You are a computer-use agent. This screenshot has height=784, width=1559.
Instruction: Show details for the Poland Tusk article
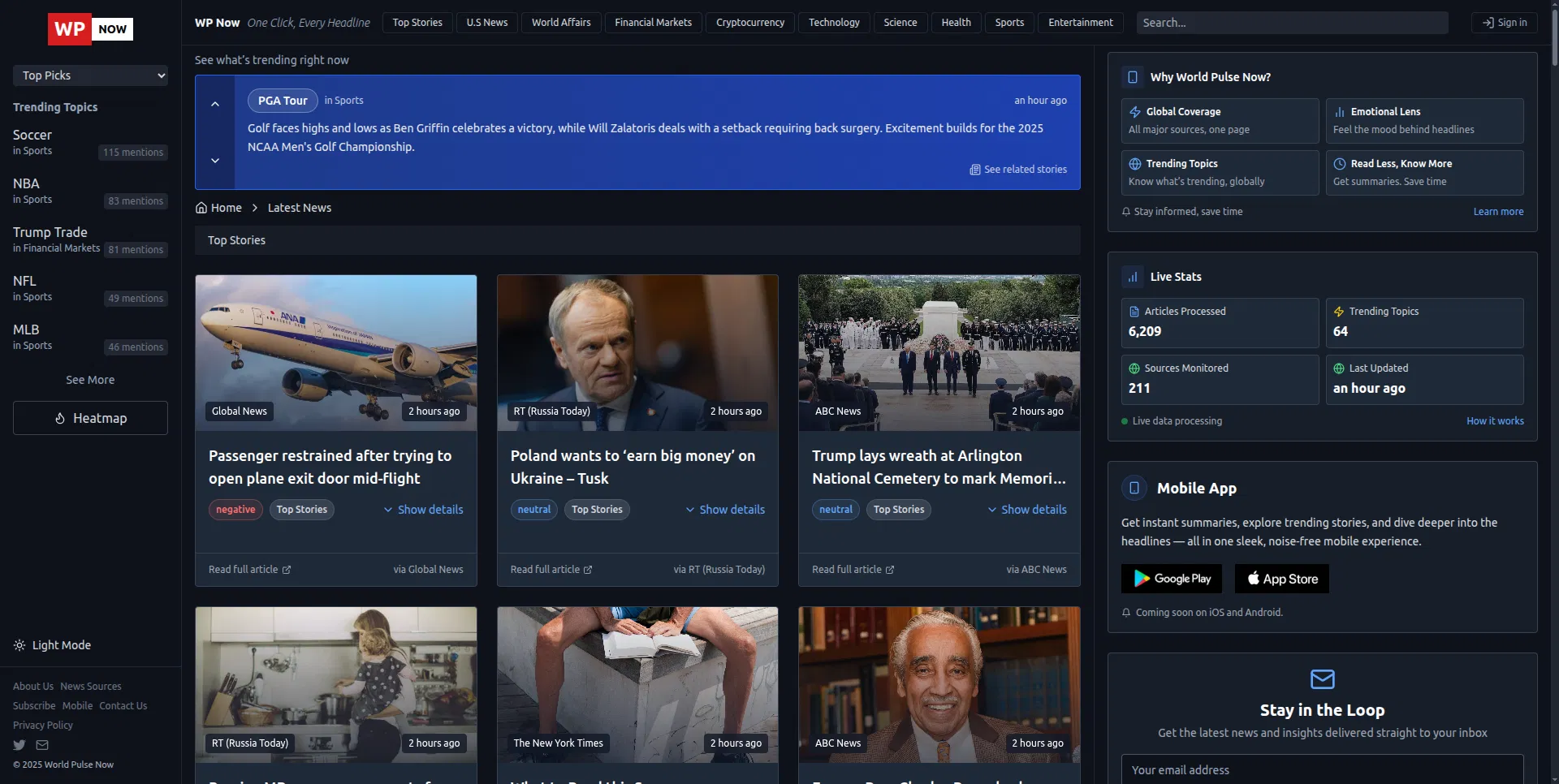click(725, 509)
